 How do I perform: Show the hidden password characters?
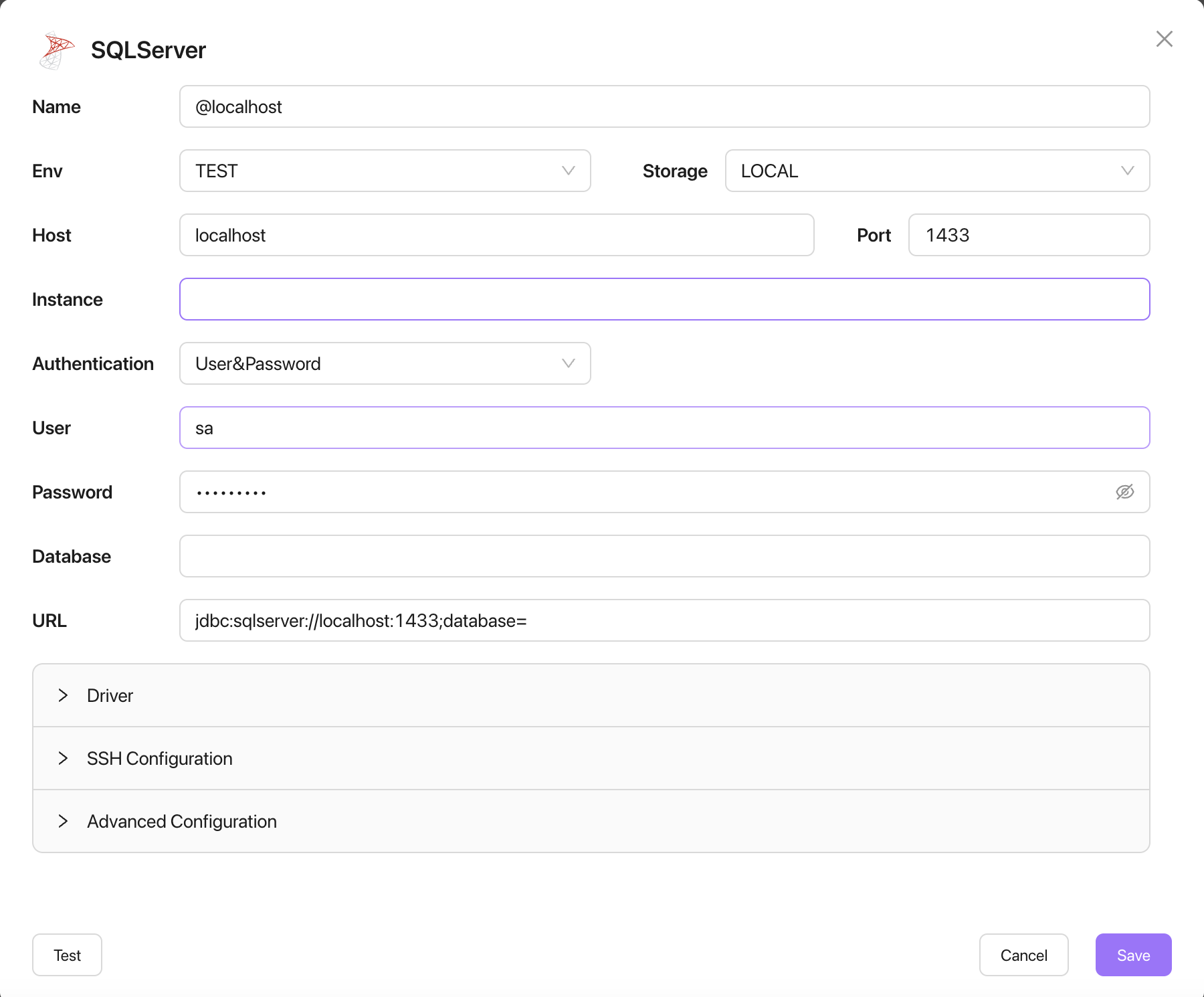click(x=1124, y=492)
